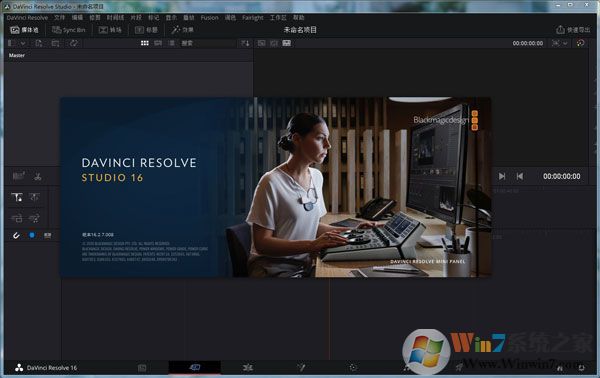This screenshot has height=378, width=600.
Task: Click the 快速导出 Quick Export button
Action: coord(573,30)
